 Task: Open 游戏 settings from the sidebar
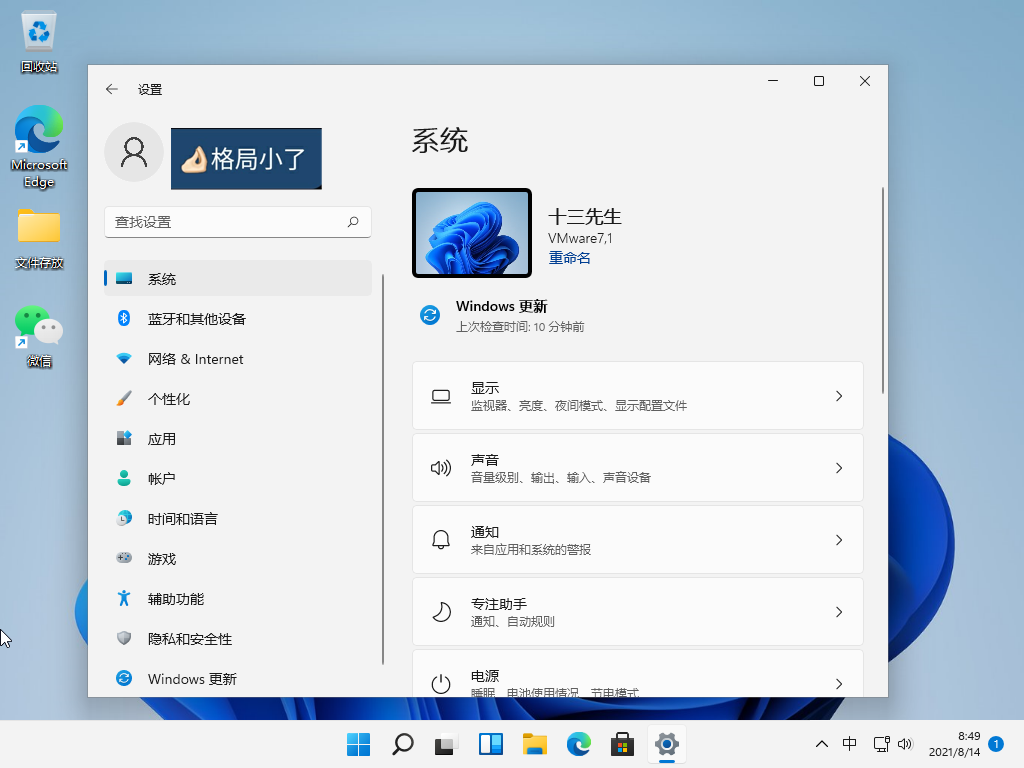[163, 558]
